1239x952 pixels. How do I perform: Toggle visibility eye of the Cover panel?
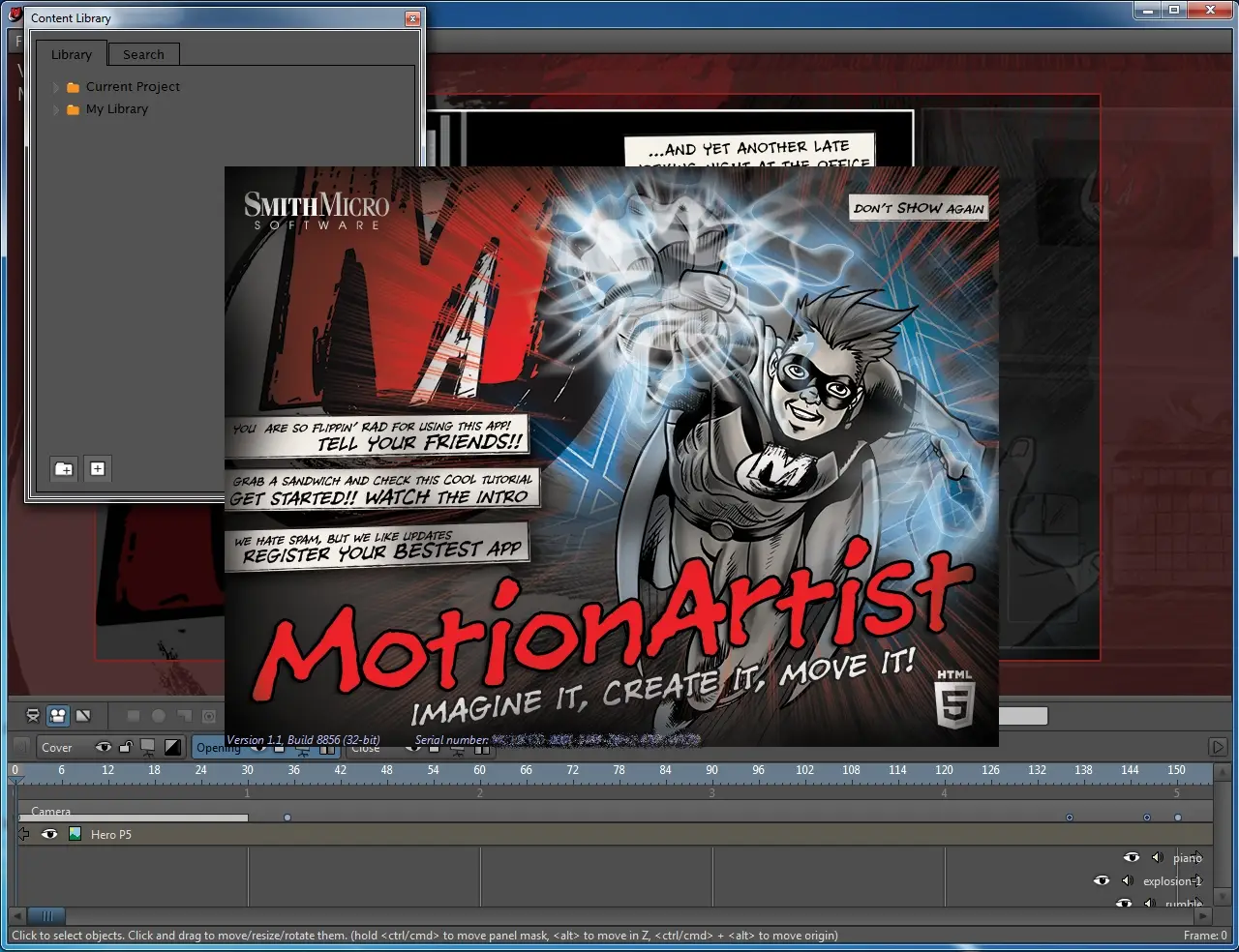103,747
